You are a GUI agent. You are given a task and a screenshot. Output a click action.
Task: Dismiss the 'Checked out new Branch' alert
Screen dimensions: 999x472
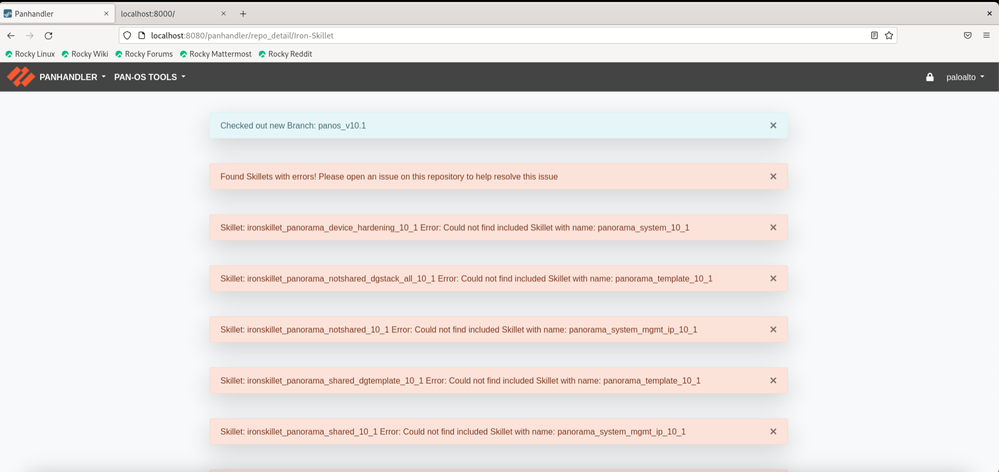coord(773,126)
